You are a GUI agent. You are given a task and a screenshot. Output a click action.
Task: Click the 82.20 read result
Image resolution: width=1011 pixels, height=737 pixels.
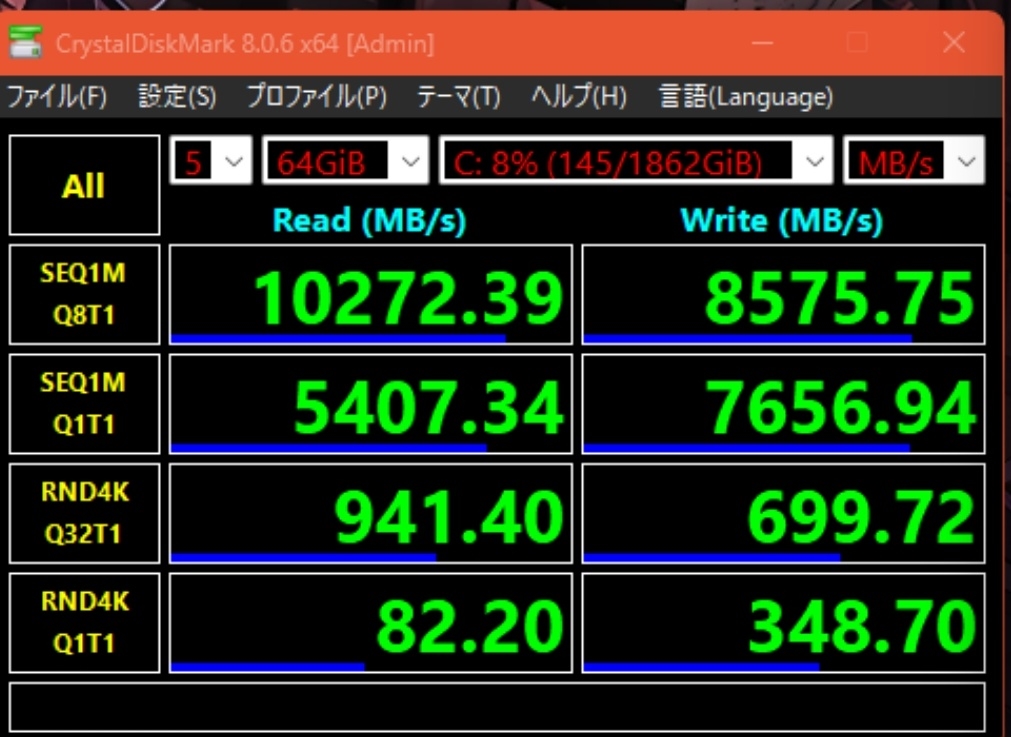(371, 622)
